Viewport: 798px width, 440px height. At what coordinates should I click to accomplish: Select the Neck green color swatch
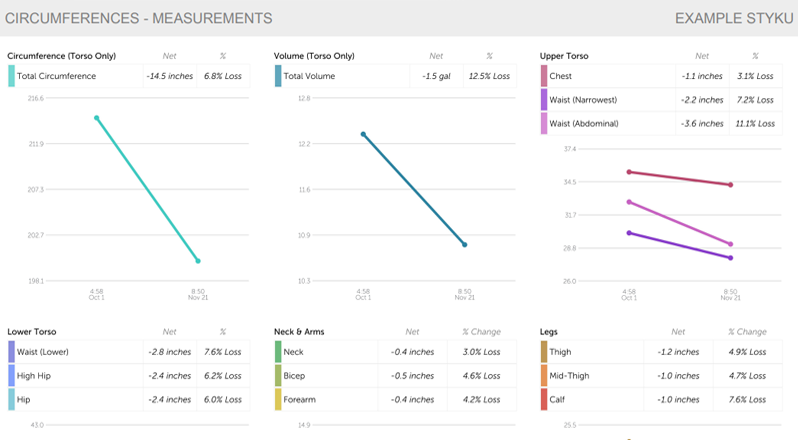click(278, 352)
